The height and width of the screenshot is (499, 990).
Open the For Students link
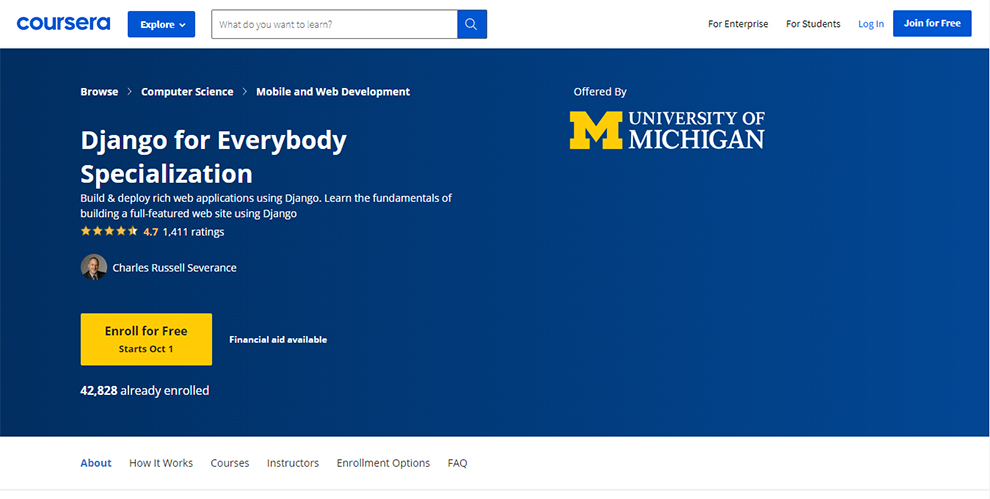813,24
